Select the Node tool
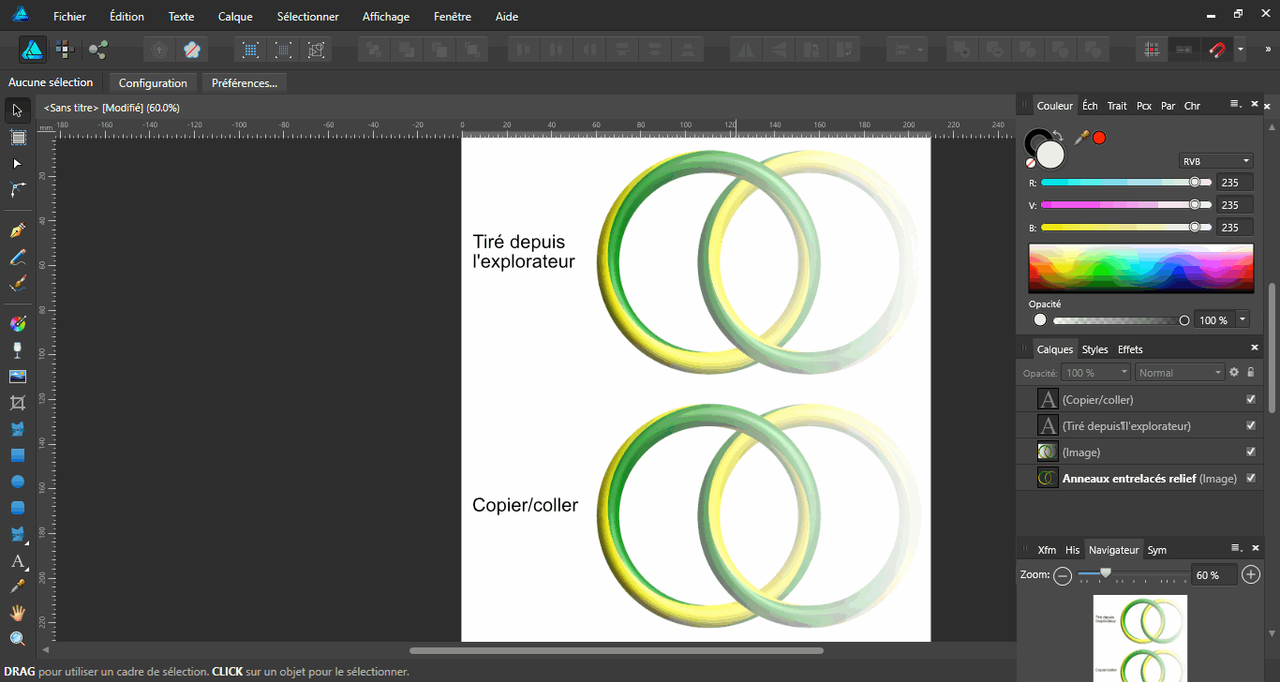This screenshot has height=682, width=1280. (17, 163)
